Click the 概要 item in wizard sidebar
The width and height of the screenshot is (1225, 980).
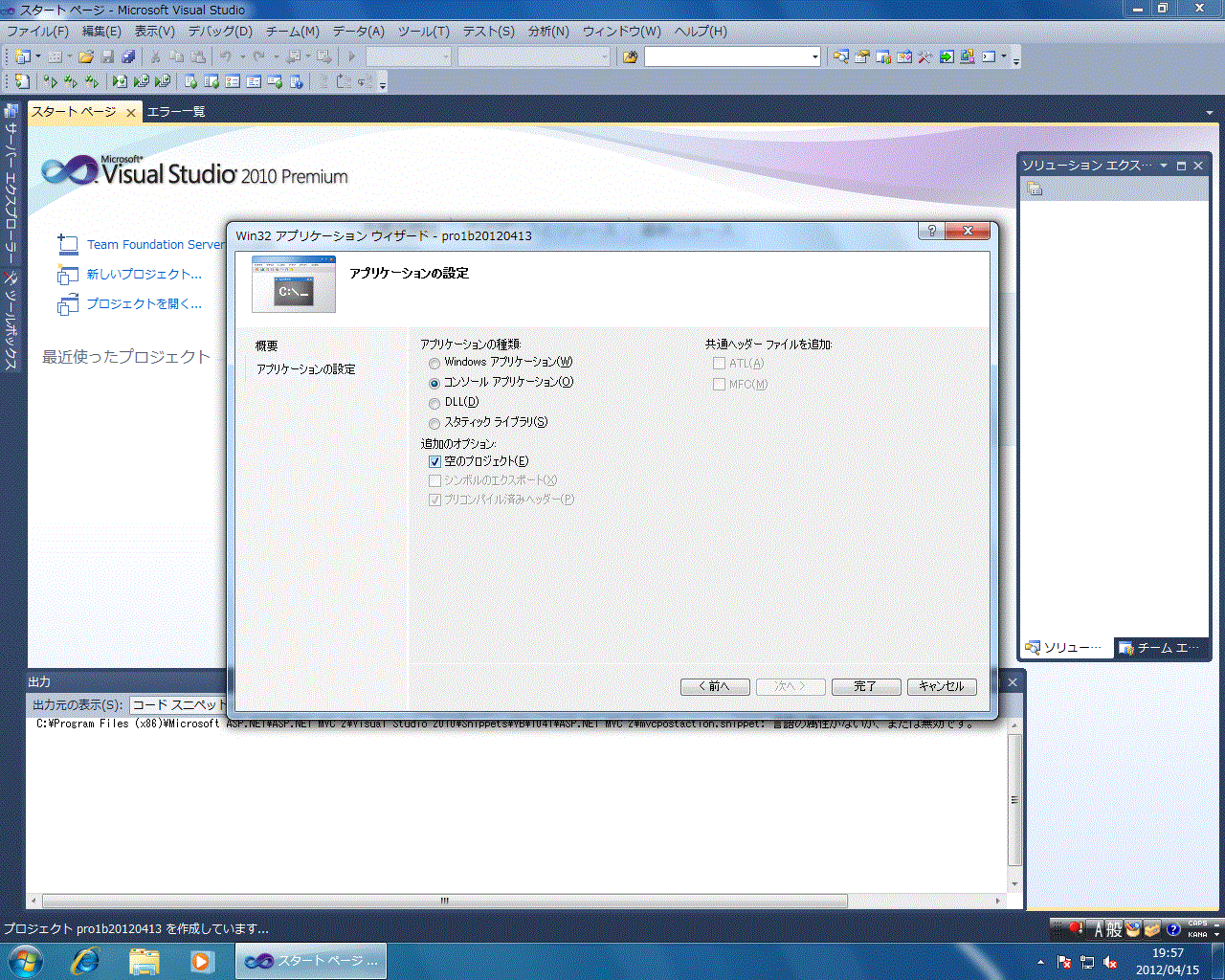point(267,346)
